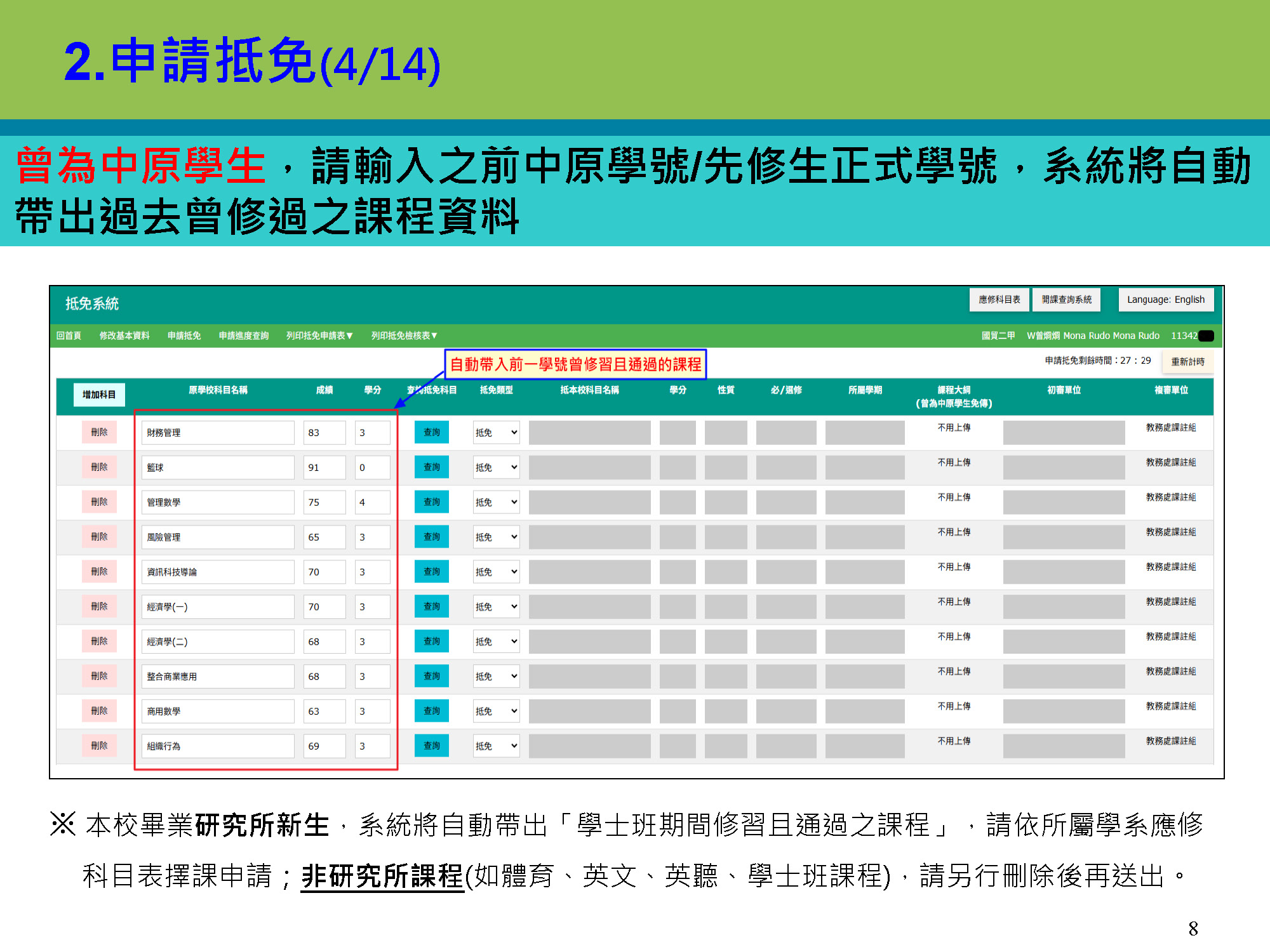Click 不用上傳 text in 財務管理 row

(x=954, y=428)
